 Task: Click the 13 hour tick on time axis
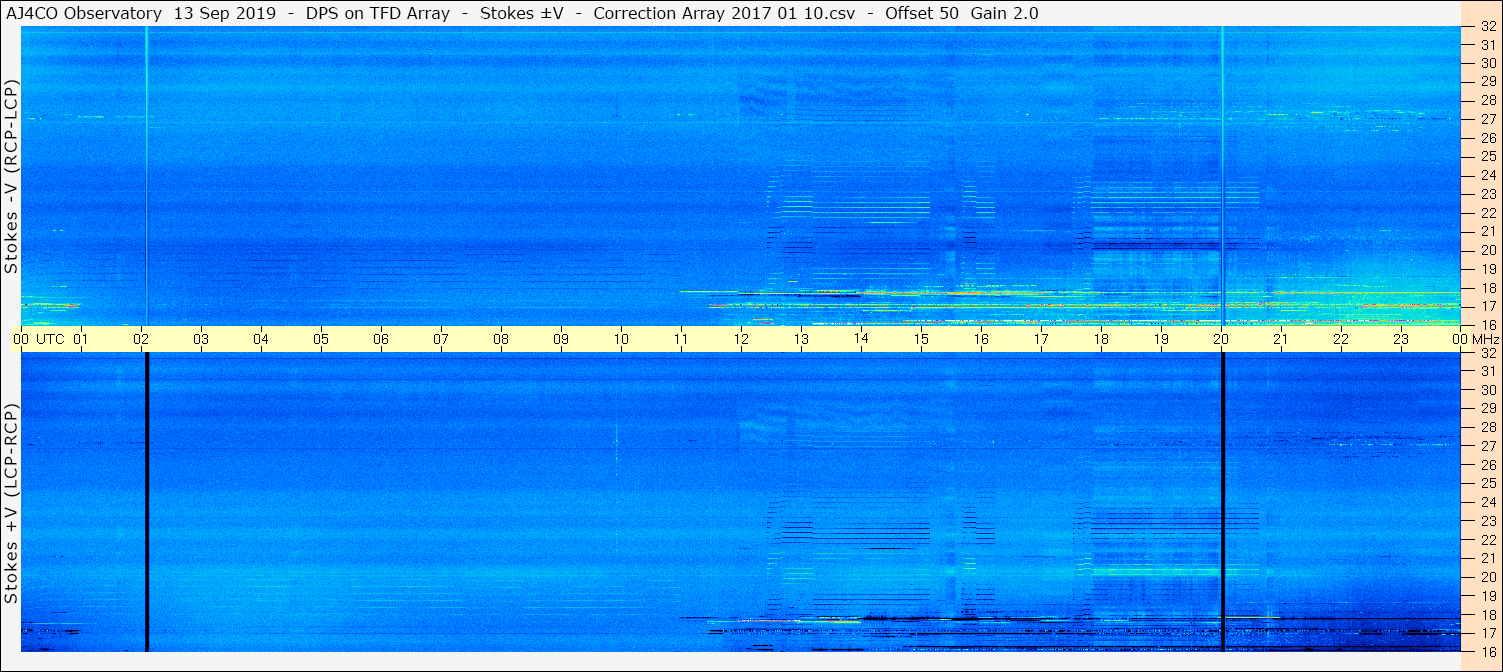coord(801,339)
